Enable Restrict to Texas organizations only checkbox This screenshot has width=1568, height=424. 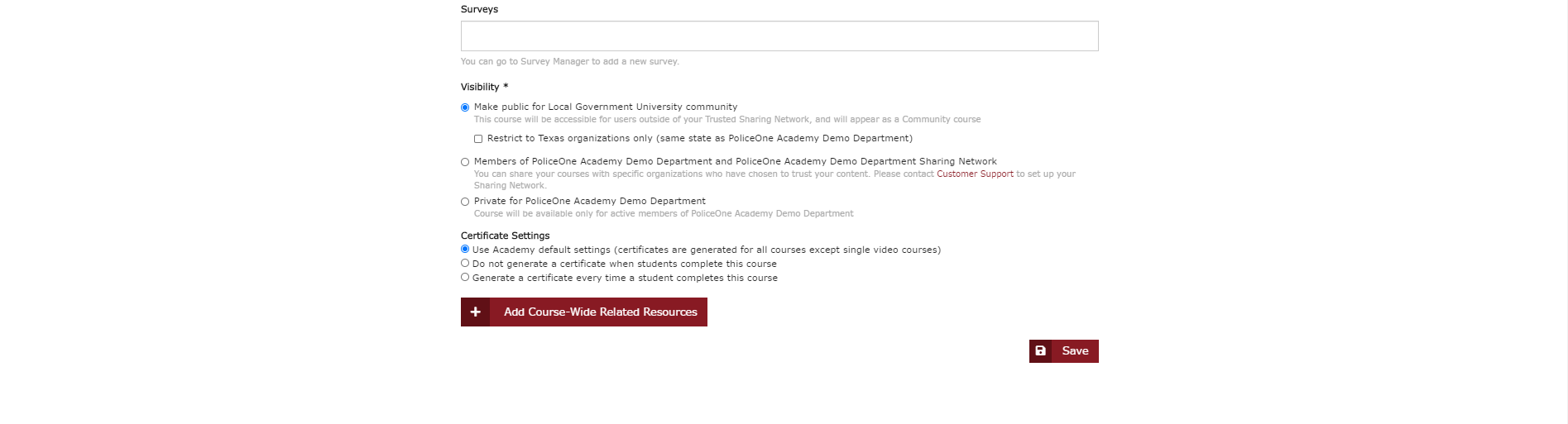click(478, 139)
